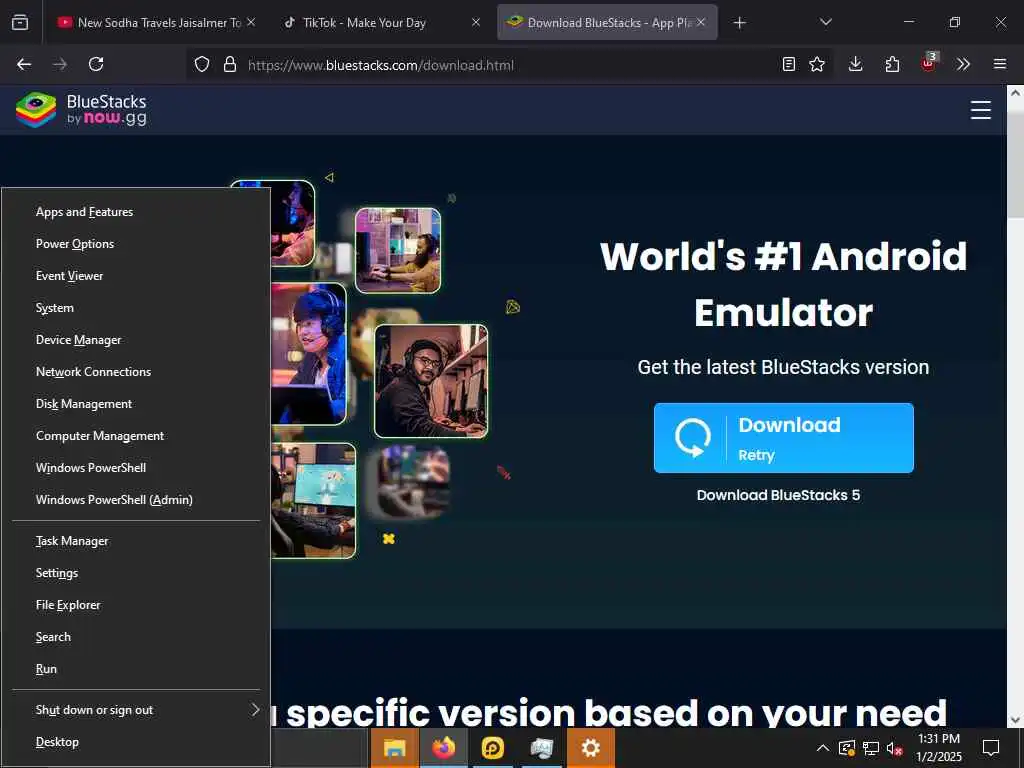Click the BlueStacks by now.gg logo
Viewport: 1024px width, 768px height.
point(82,110)
